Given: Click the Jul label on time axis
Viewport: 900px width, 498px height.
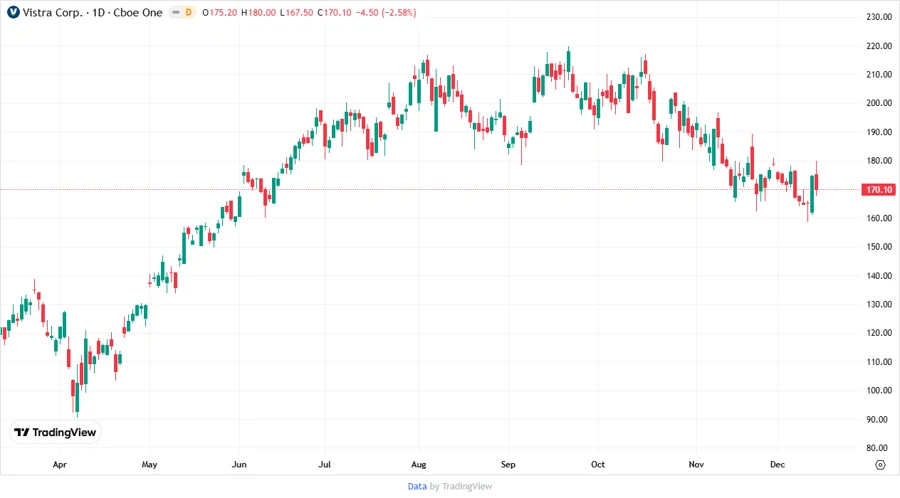Looking at the screenshot, I should click(x=324, y=464).
